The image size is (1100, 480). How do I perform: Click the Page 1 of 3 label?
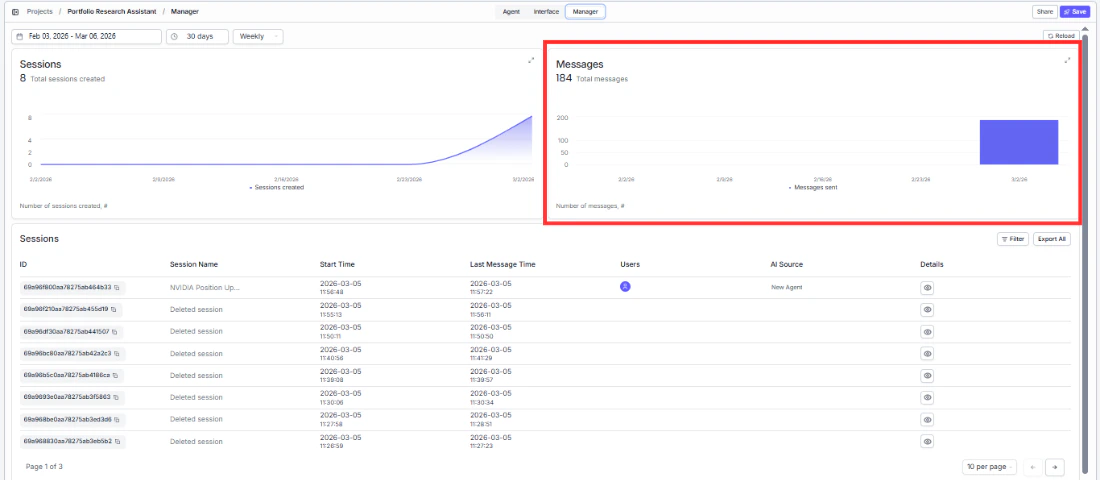click(44, 466)
